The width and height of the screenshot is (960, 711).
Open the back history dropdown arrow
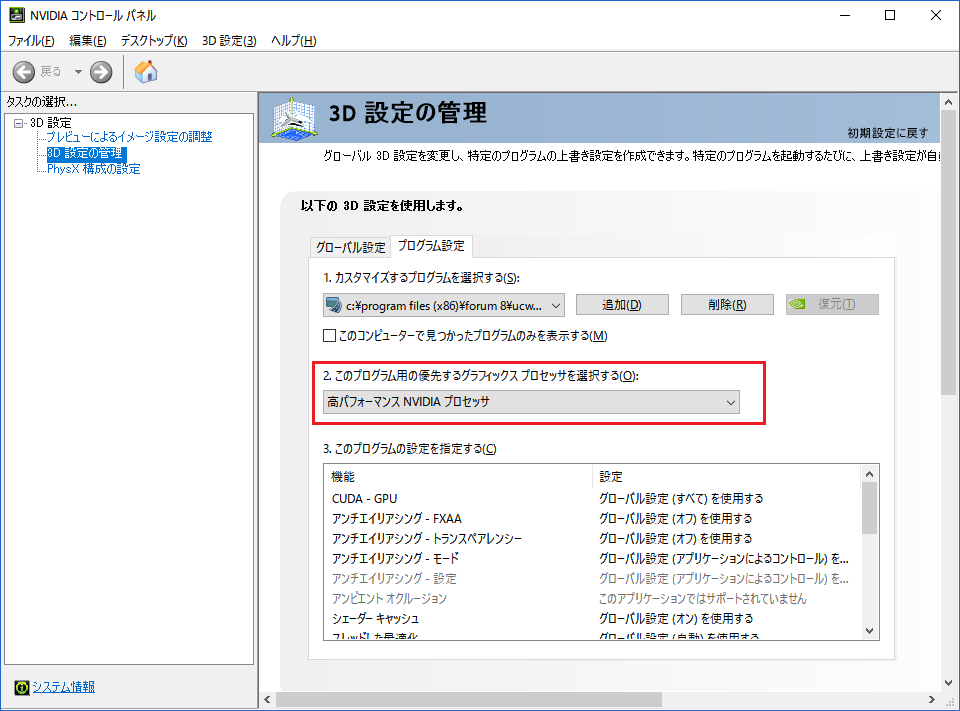pos(78,72)
